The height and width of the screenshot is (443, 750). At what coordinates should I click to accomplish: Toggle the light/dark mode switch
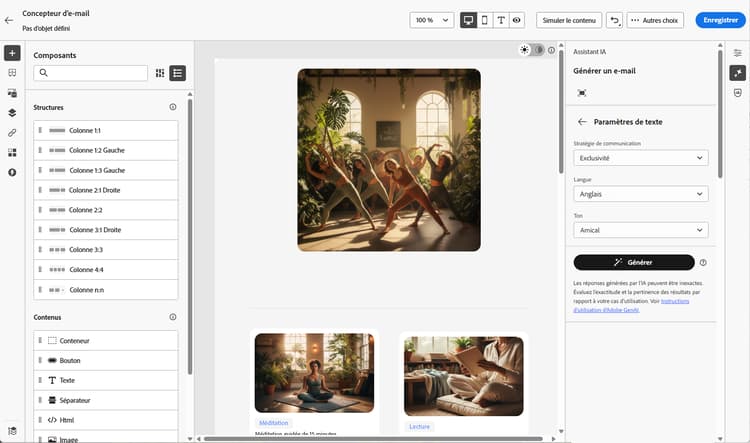tap(532, 50)
